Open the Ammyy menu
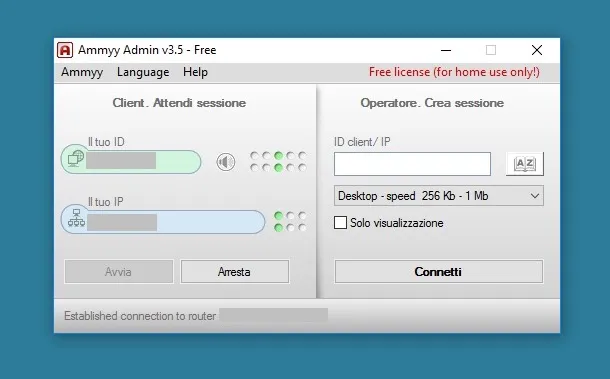610x379 pixels. point(82,72)
